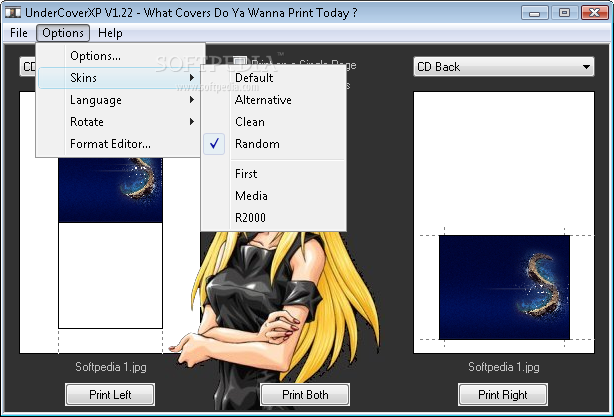Viewport: 614px width, 417px height.
Task: Click the Print Left button
Action: 110,394
